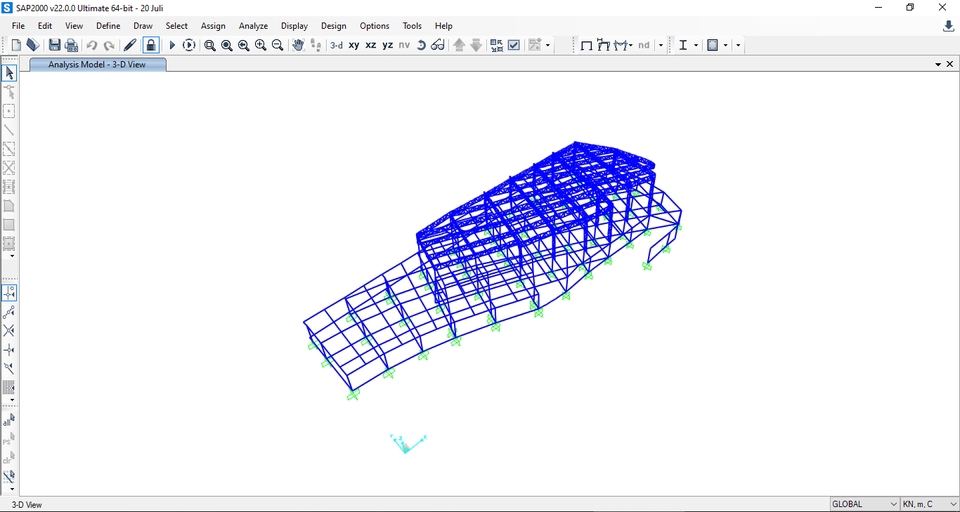Switch to yz plane view

point(388,45)
